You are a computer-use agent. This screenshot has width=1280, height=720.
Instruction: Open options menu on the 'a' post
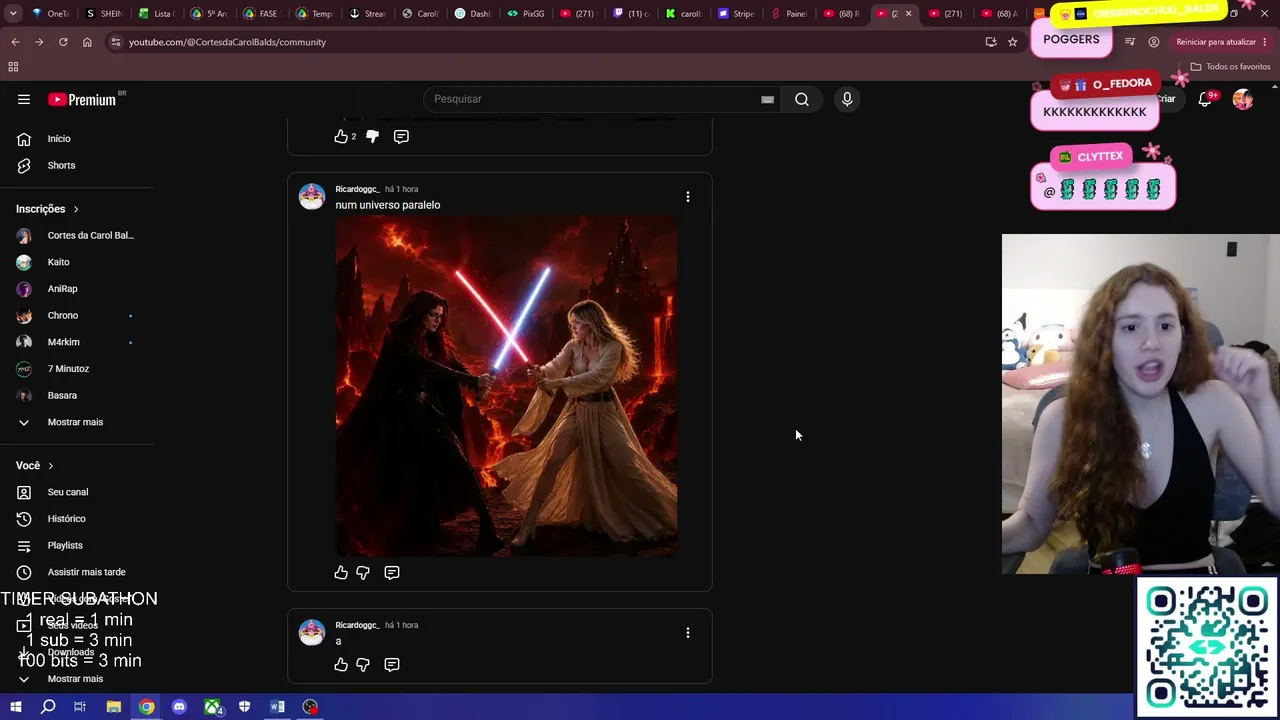tap(688, 633)
